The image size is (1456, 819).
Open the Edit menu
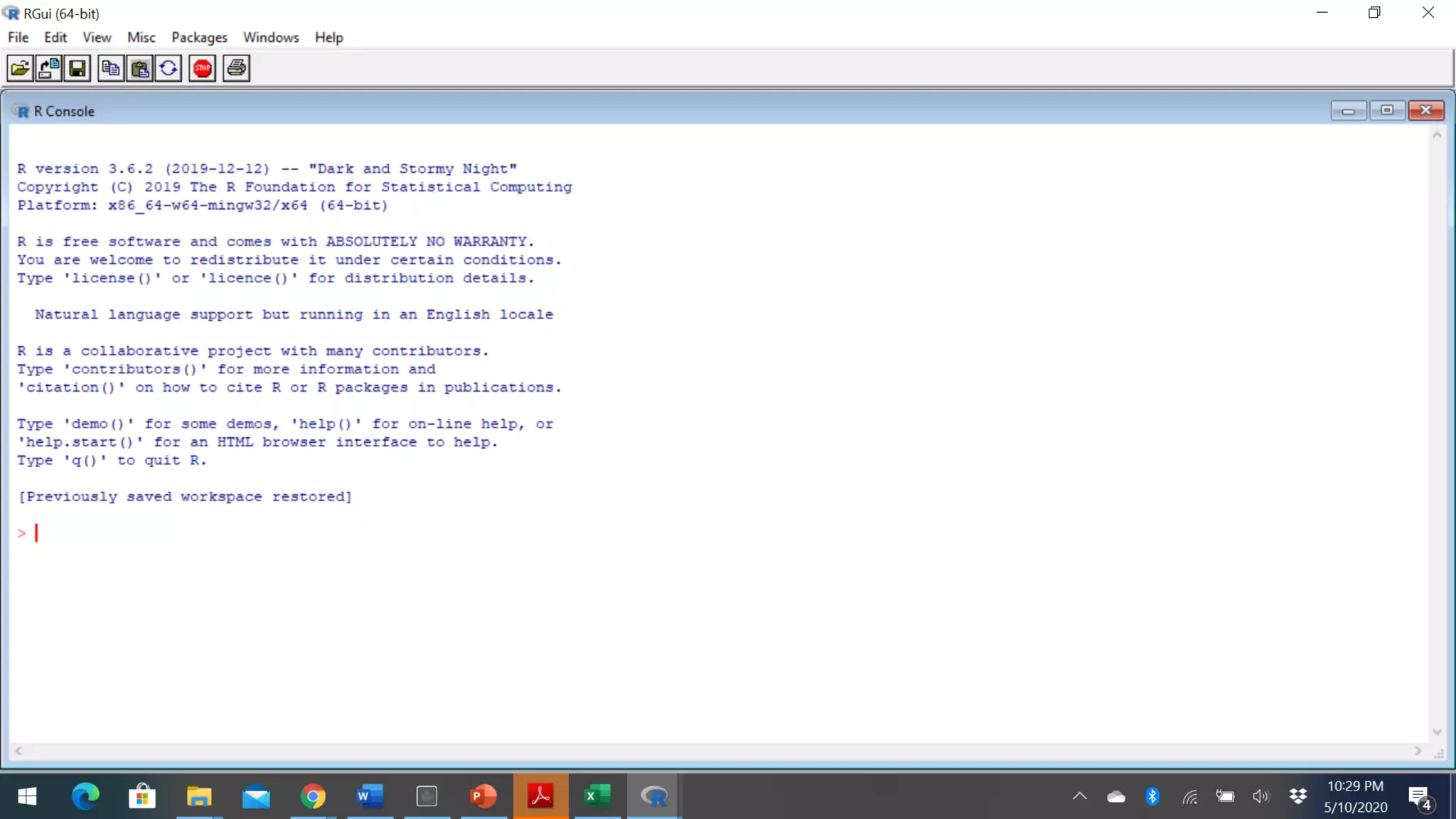tap(55, 37)
